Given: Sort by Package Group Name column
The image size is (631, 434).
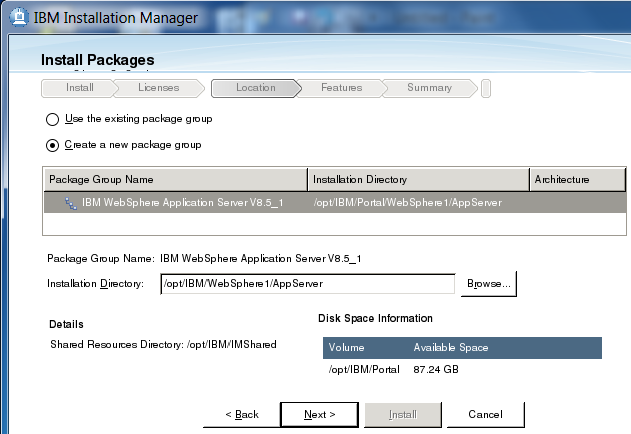Looking at the screenshot, I should (x=175, y=180).
